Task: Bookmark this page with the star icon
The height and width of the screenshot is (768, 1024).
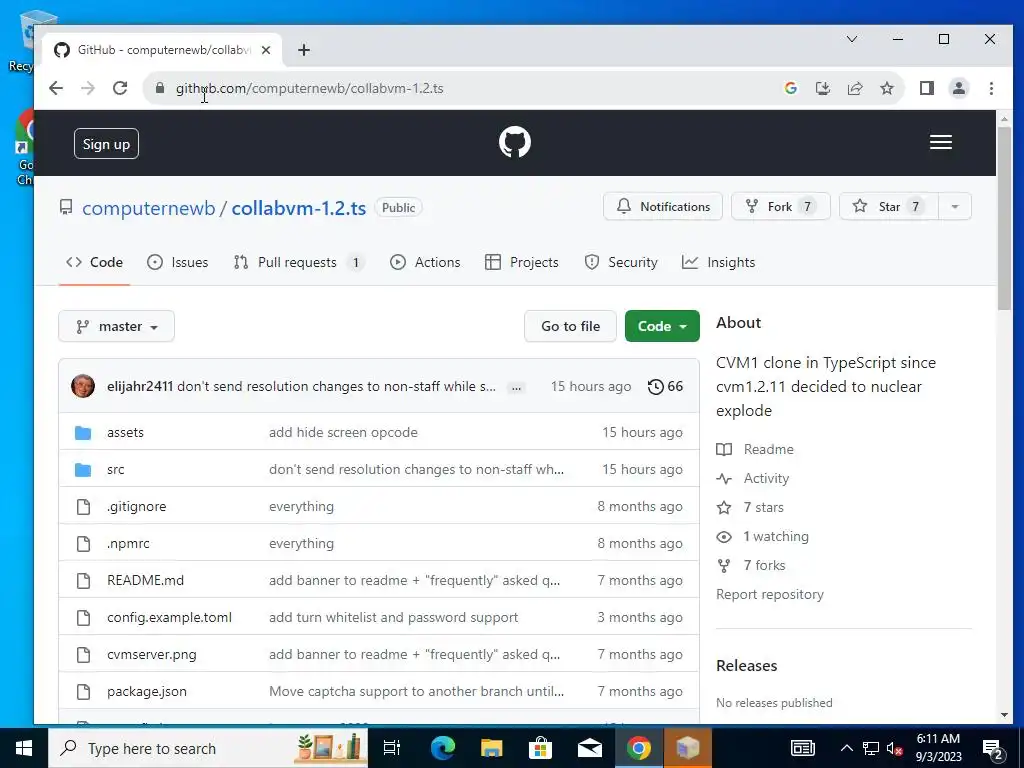Action: [886, 88]
